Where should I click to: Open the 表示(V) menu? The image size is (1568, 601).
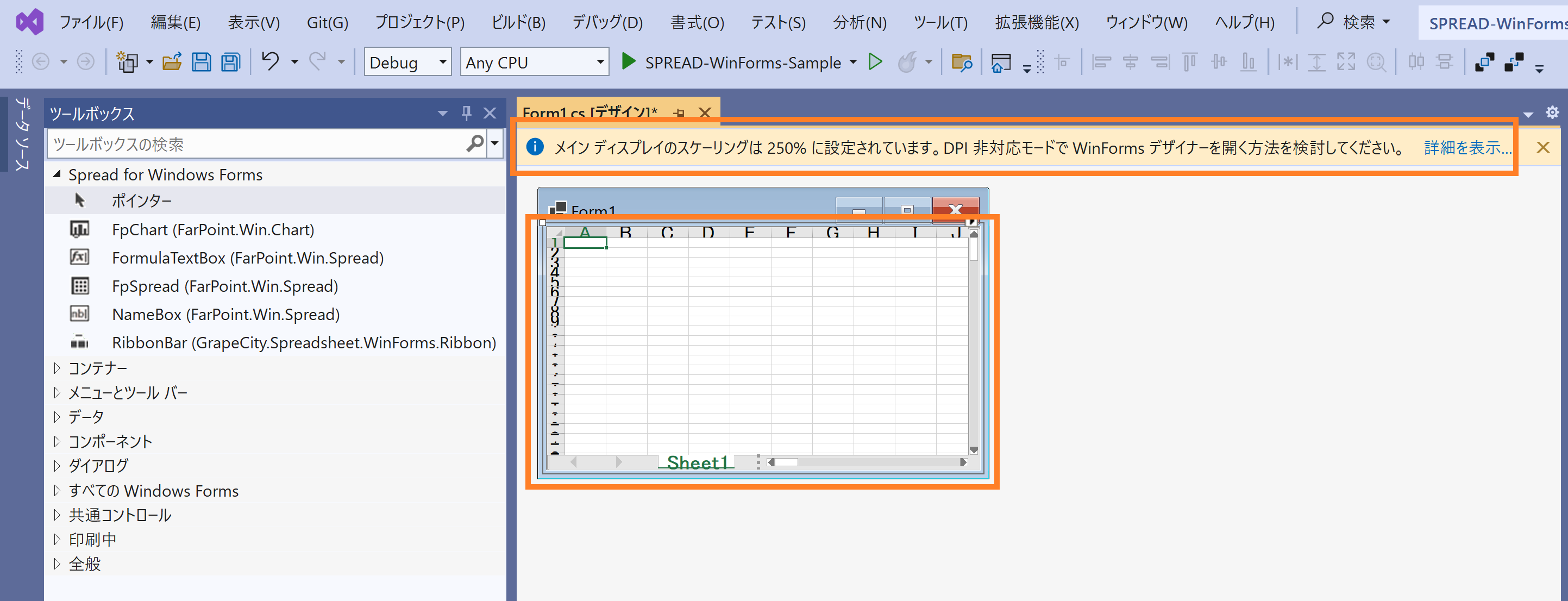(x=254, y=22)
